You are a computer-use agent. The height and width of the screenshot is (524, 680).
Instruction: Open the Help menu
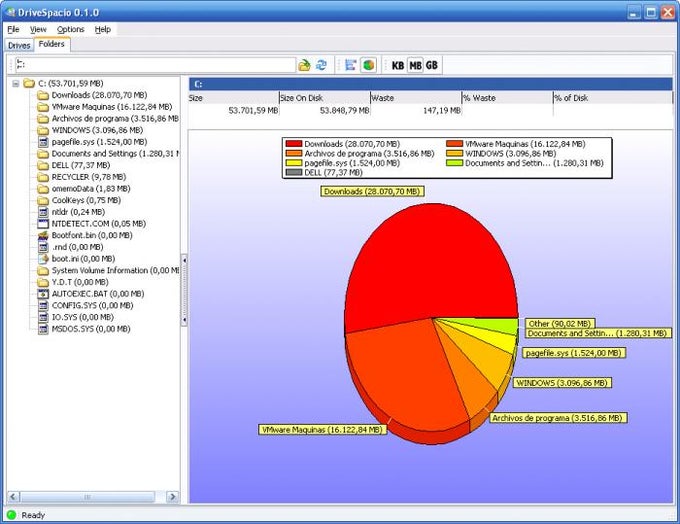(x=103, y=29)
